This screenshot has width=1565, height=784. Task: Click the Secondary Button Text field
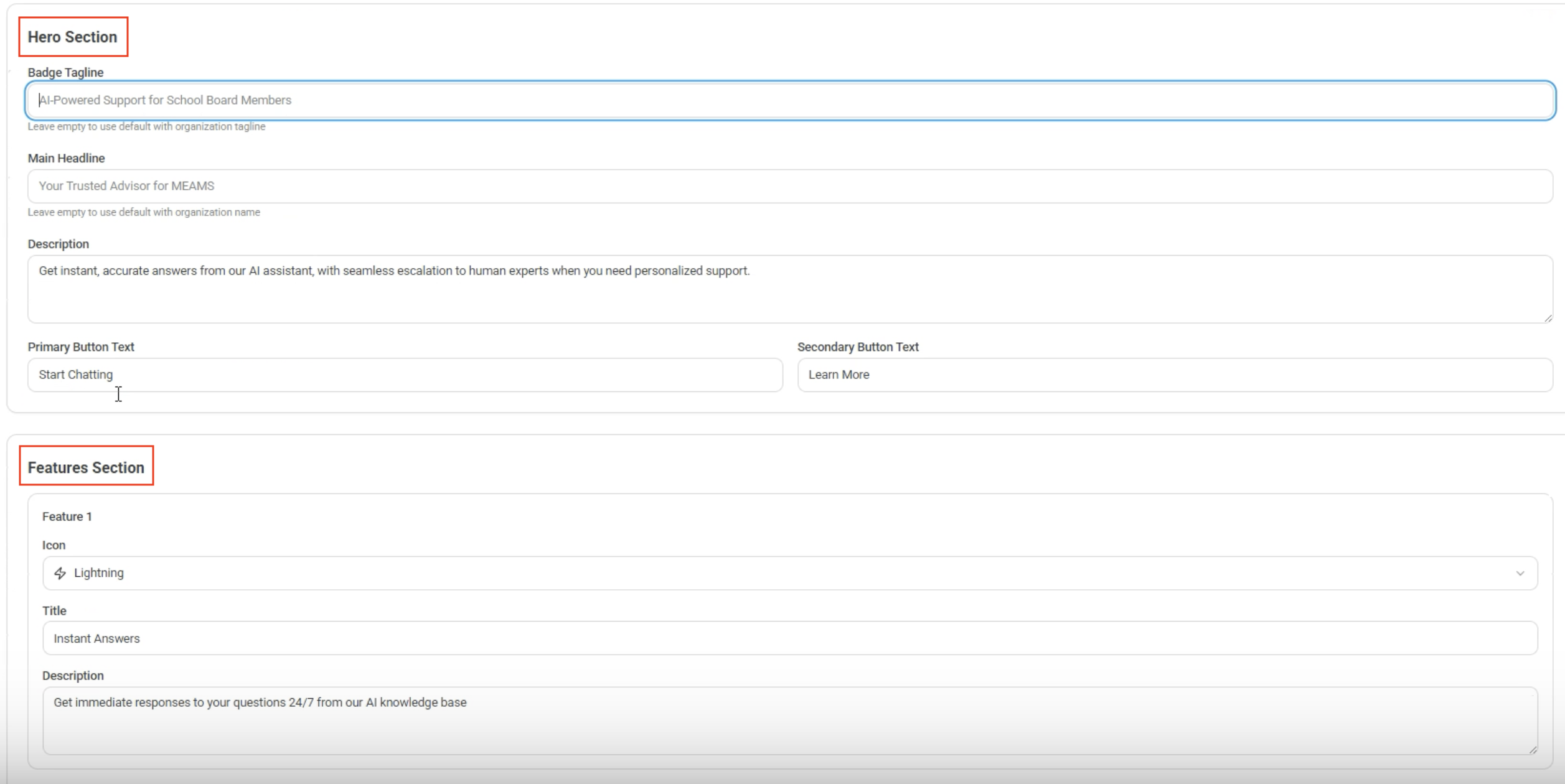1174,375
